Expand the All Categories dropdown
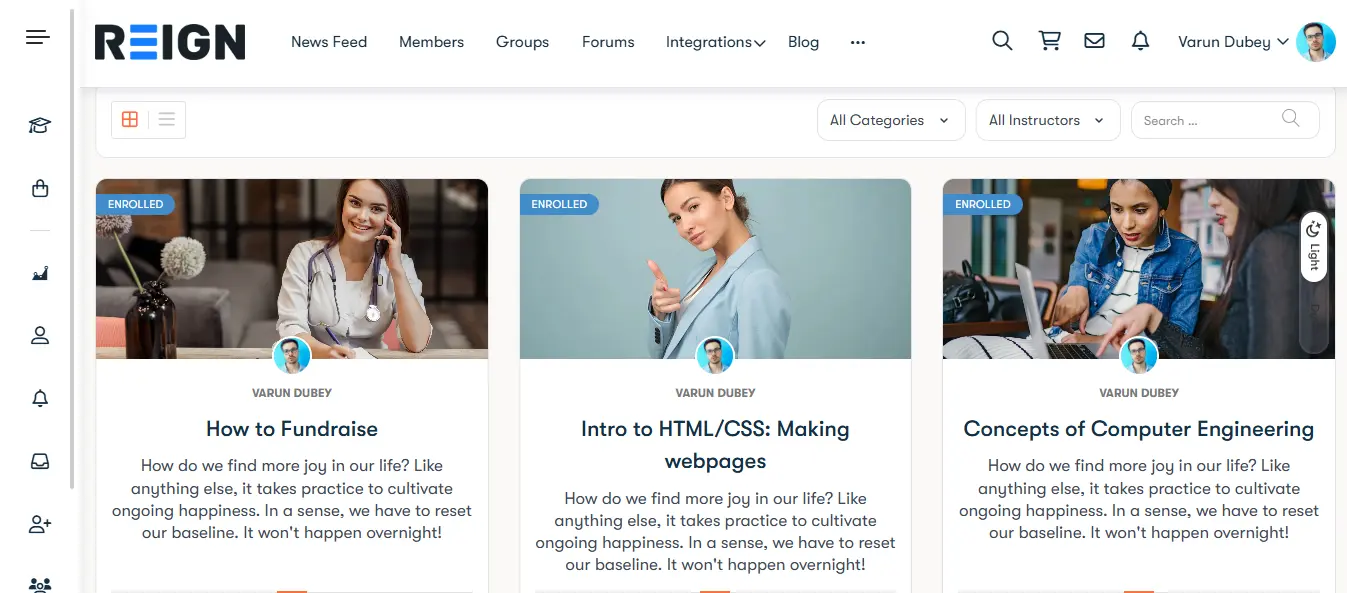Image resolution: width=1347 pixels, height=593 pixels. (x=890, y=120)
